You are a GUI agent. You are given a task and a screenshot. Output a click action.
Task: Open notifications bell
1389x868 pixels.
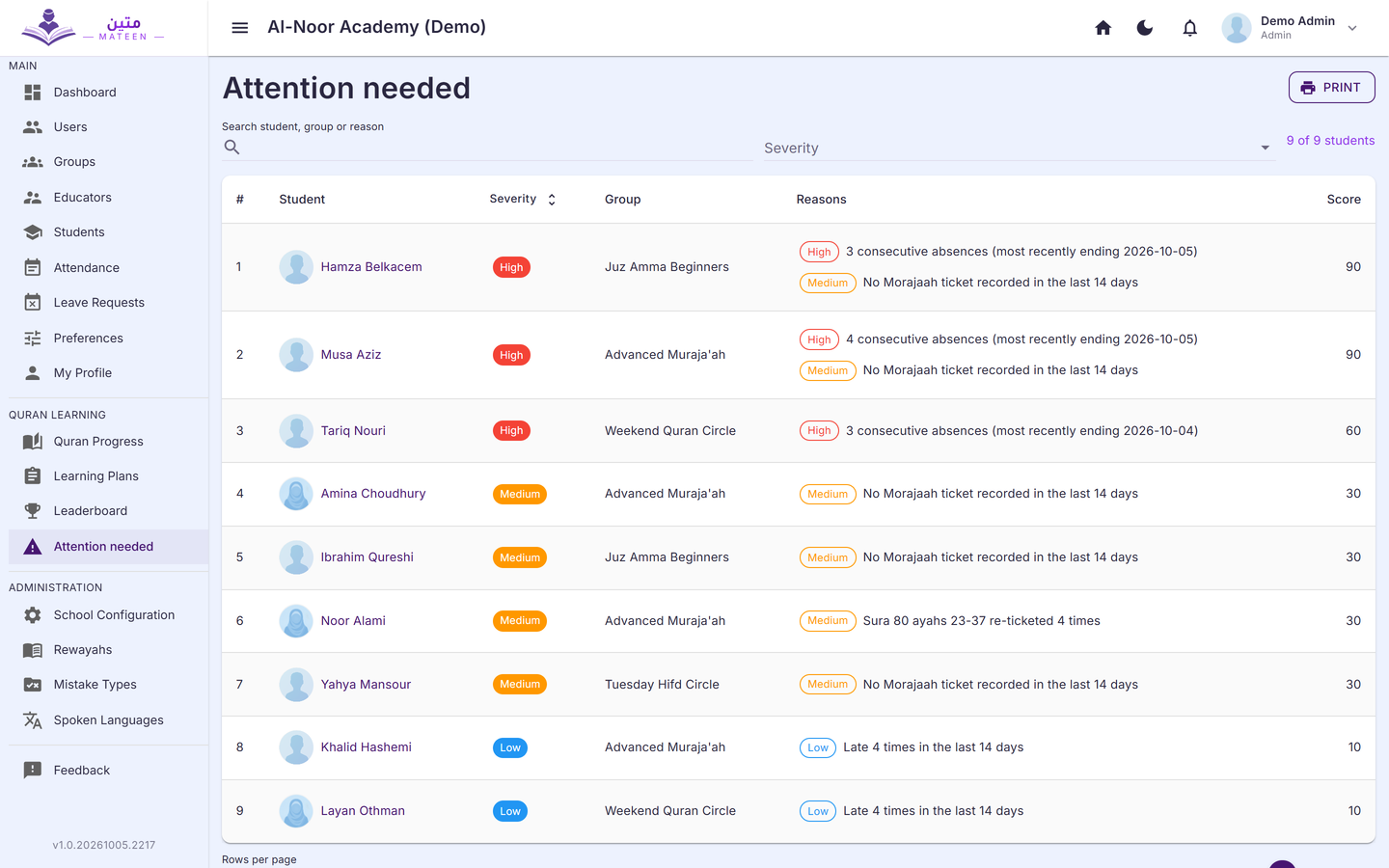pyautogui.click(x=1190, y=28)
